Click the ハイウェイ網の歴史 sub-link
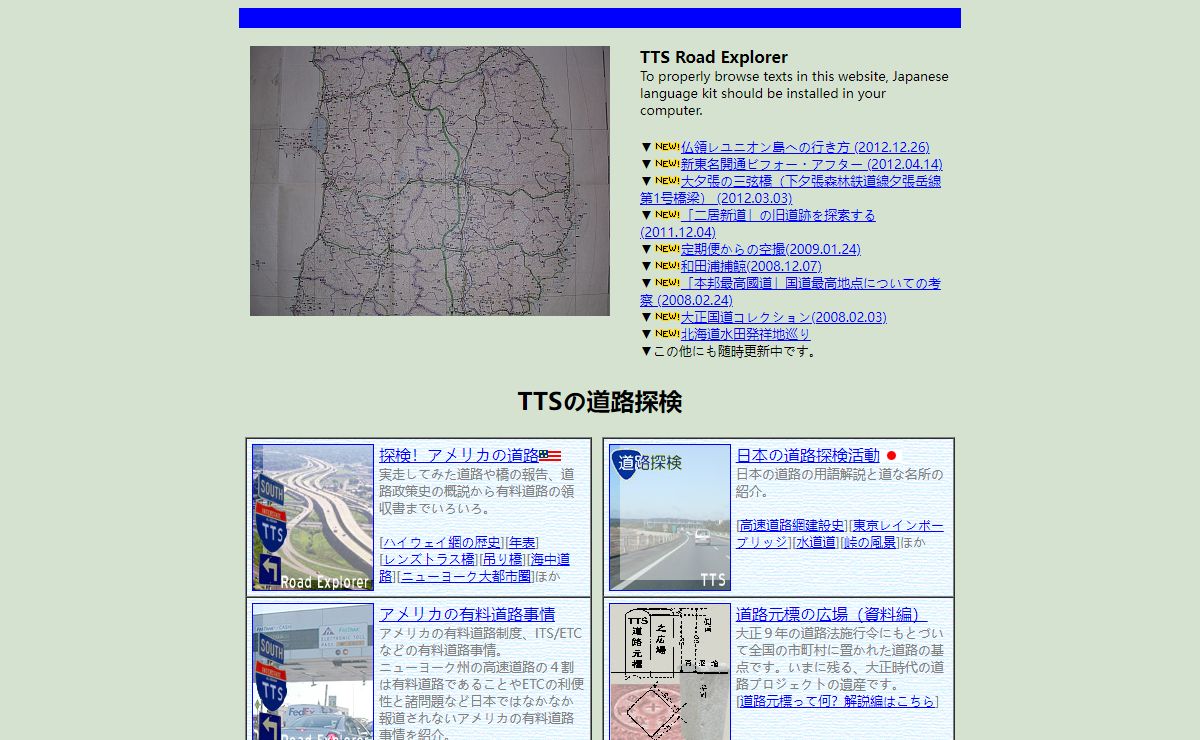1200x740 pixels. [x=442, y=542]
